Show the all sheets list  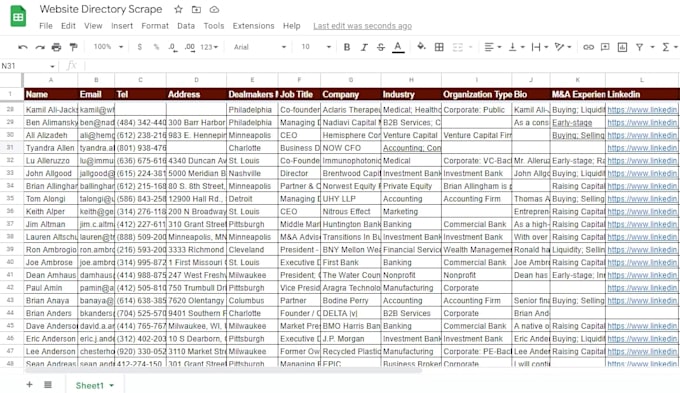[48, 384]
